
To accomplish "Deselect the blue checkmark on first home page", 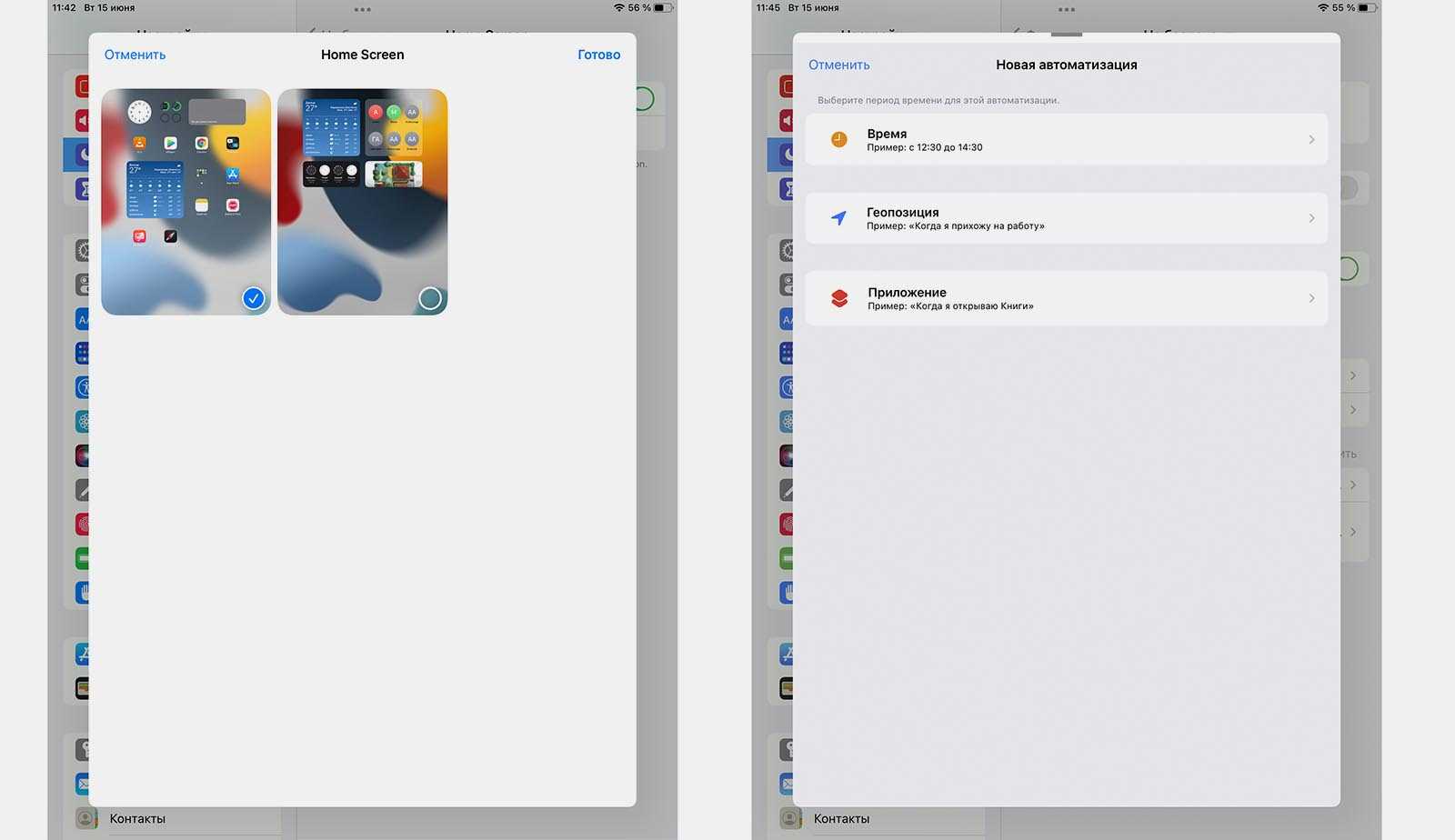I will tap(253, 297).
